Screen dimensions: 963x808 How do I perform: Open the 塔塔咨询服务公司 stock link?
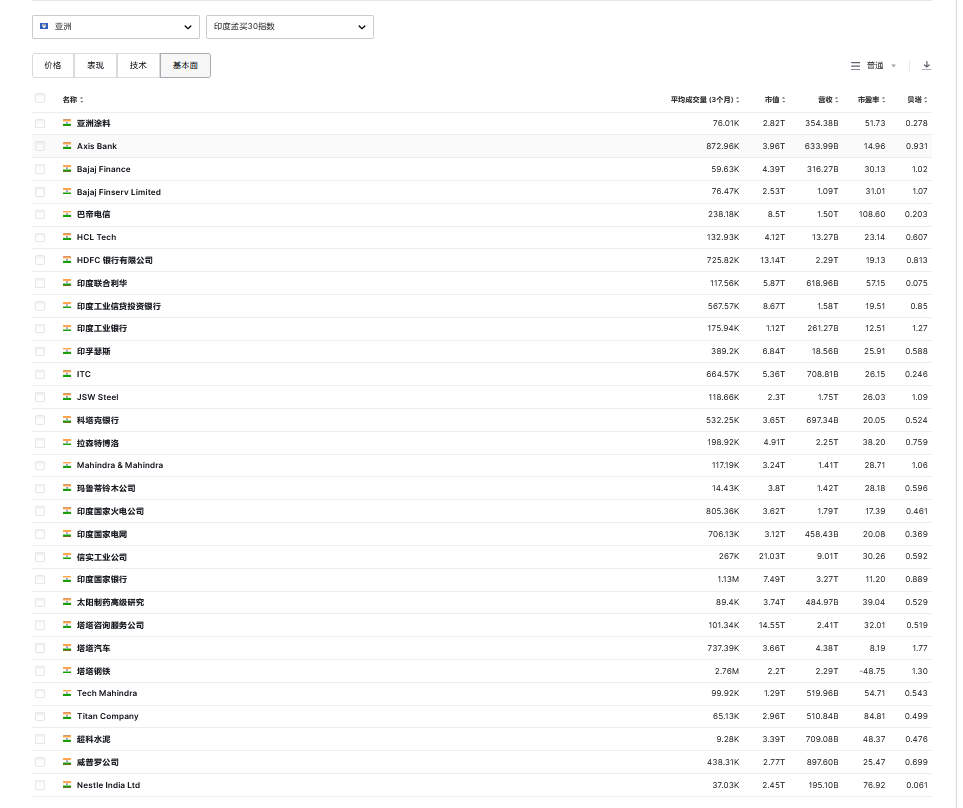click(110, 625)
